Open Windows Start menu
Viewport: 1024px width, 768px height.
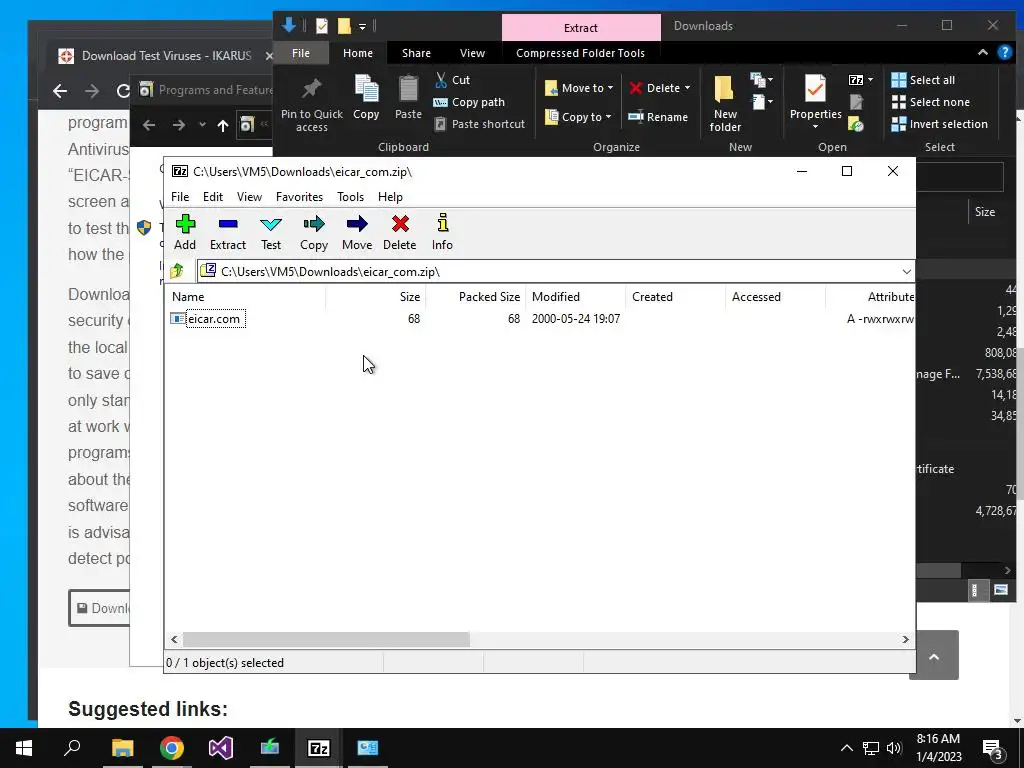(24, 748)
